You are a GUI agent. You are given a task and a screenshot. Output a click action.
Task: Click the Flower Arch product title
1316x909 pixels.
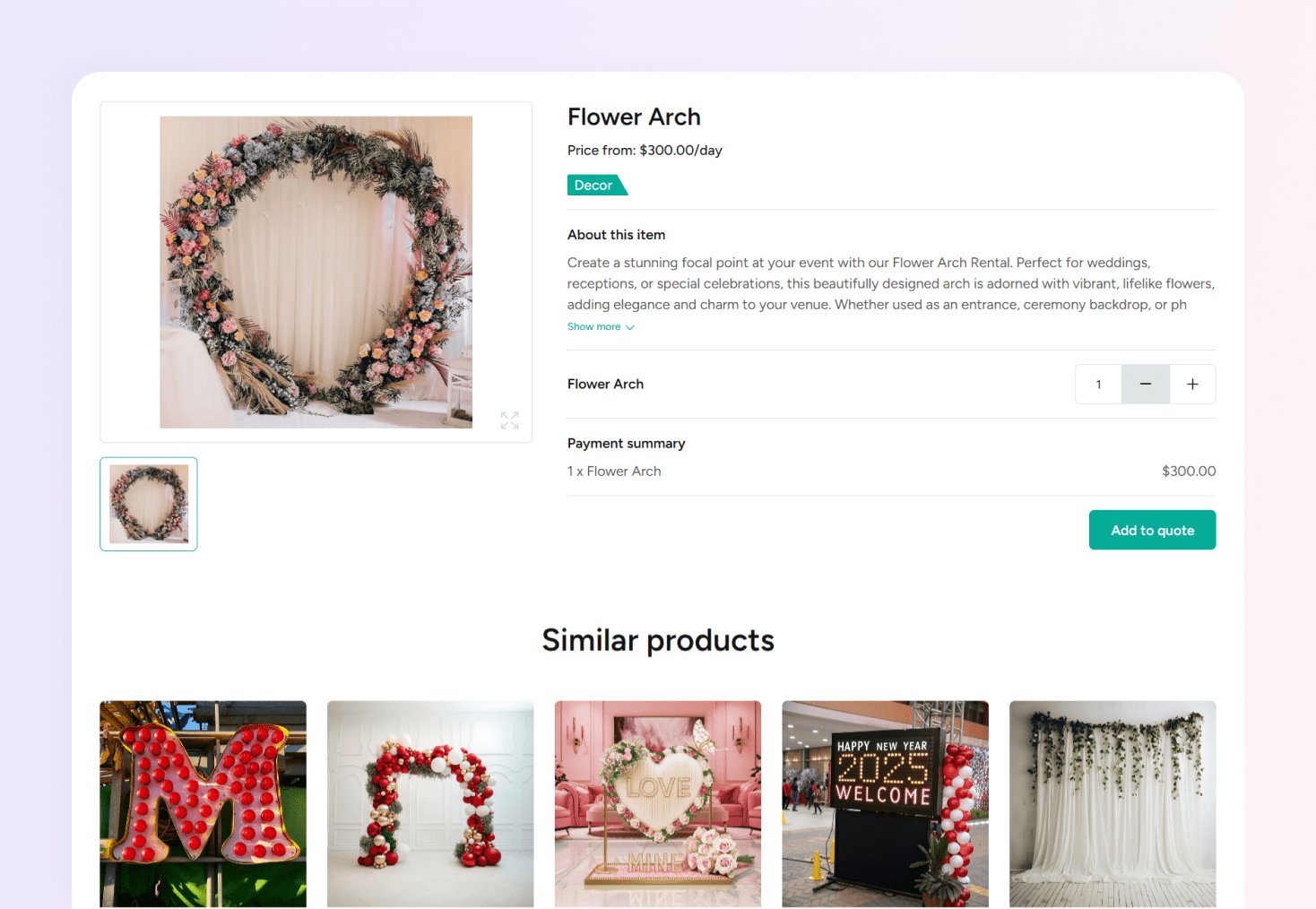(x=634, y=117)
